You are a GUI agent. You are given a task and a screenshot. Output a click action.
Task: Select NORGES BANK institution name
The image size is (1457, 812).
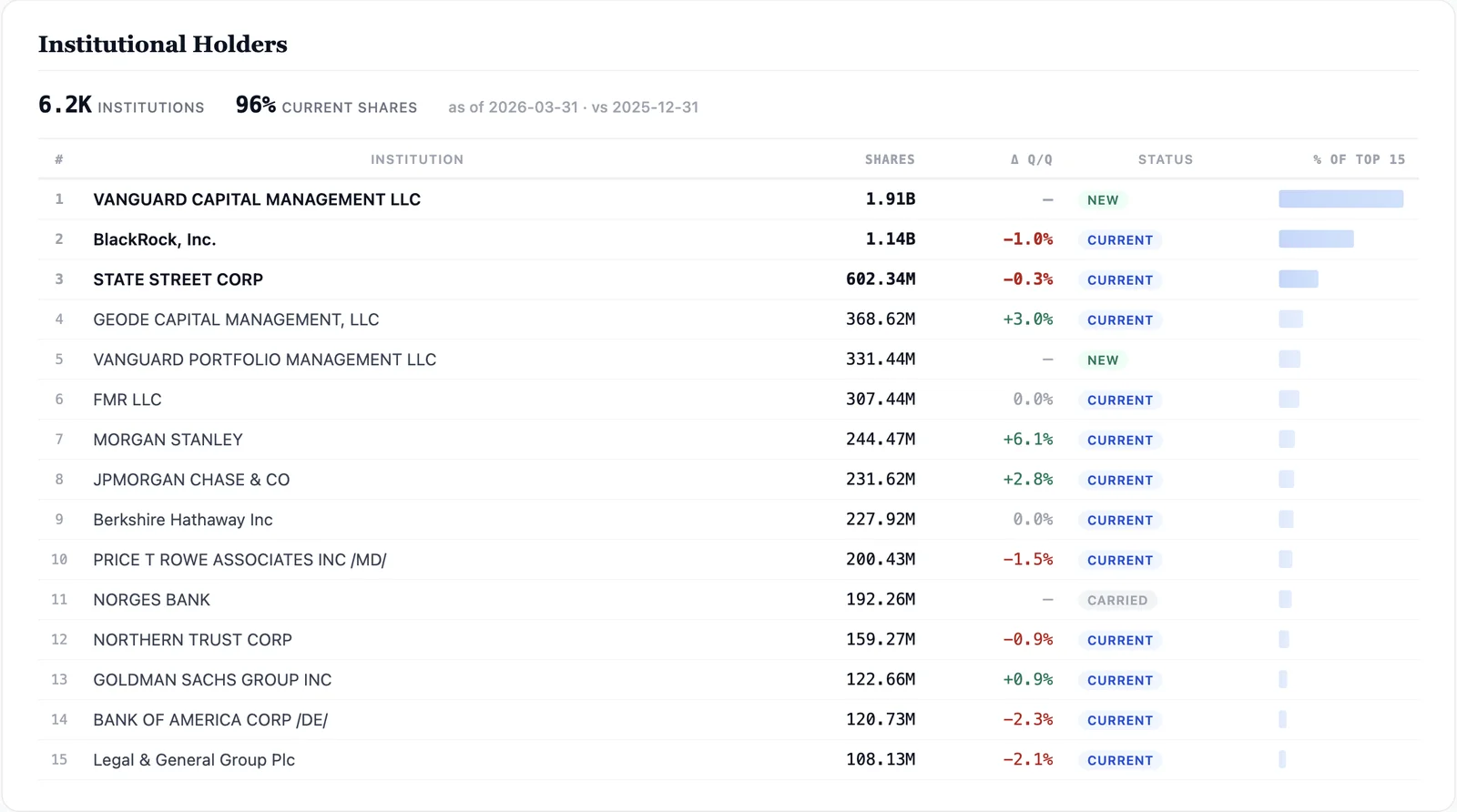(x=151, y=600)
